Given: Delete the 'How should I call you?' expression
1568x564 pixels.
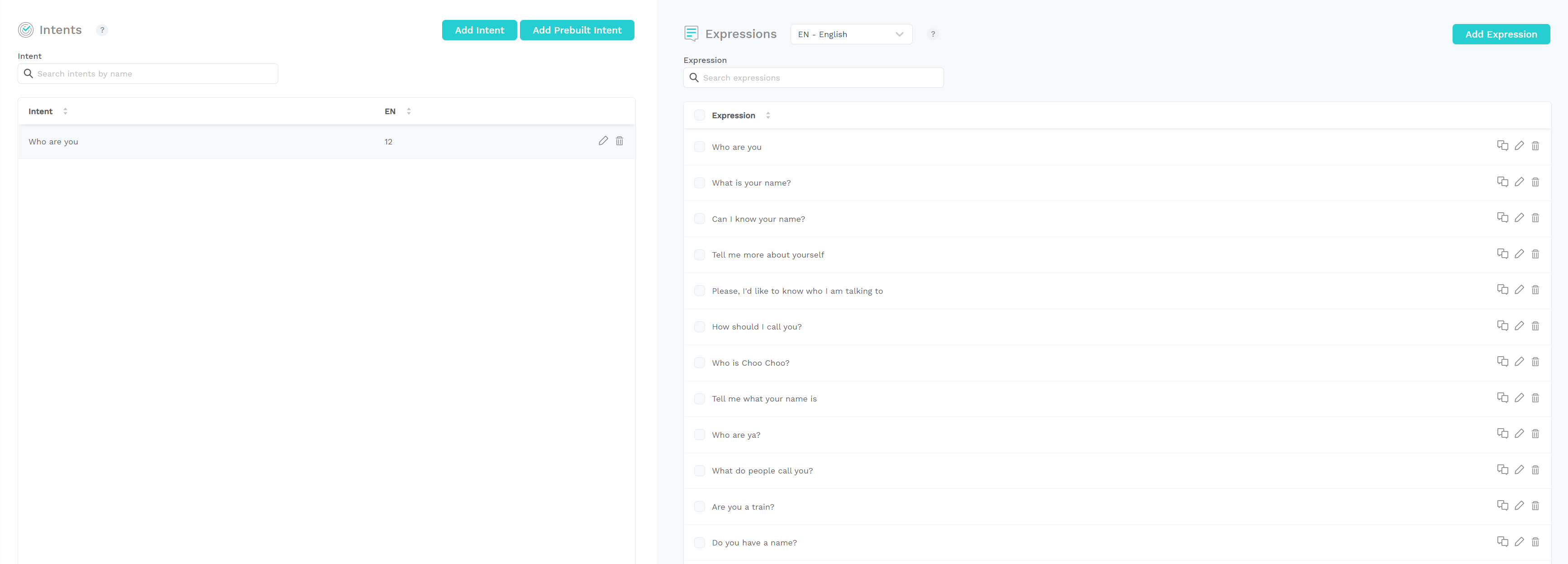Looking at the screenshot, I should click(x=1535, y=325).
